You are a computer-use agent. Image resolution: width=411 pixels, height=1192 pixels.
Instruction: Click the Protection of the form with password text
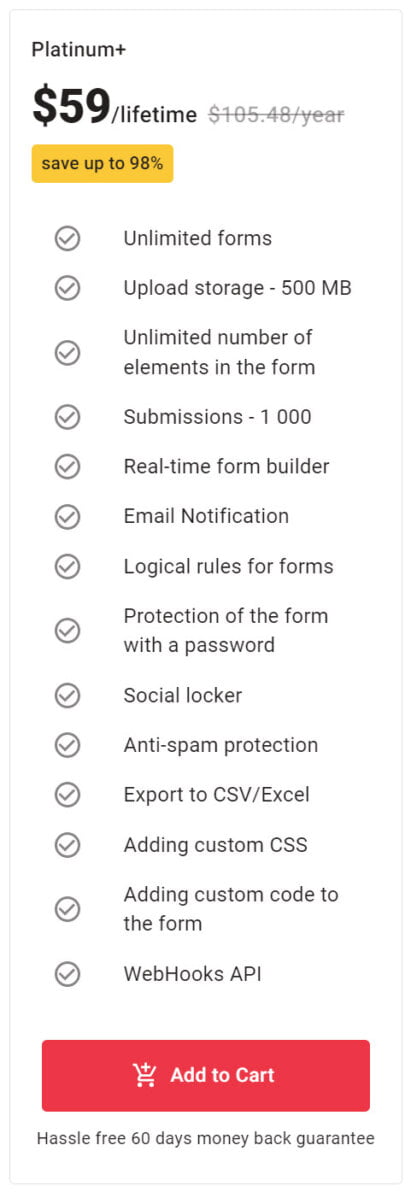[226, 630]
